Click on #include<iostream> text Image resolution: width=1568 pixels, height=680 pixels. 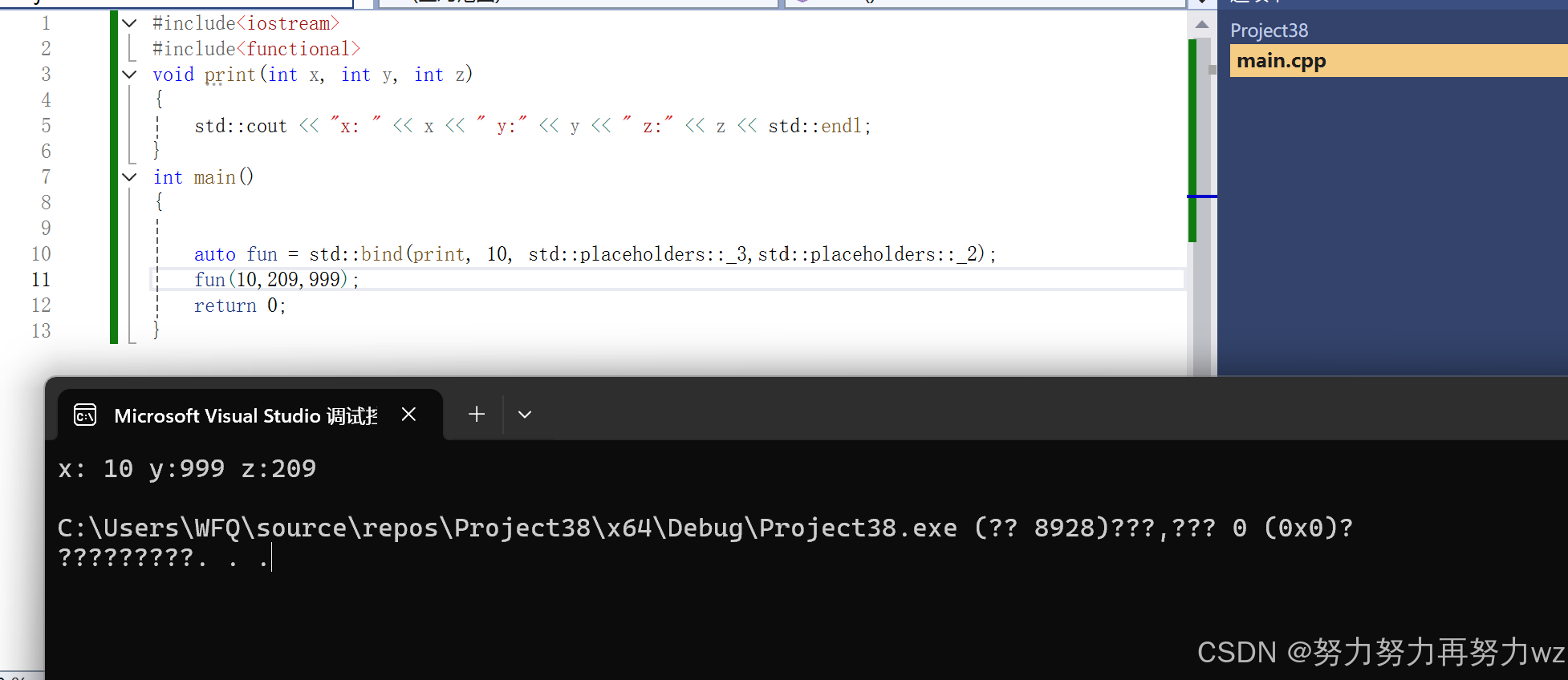point(246,23)
